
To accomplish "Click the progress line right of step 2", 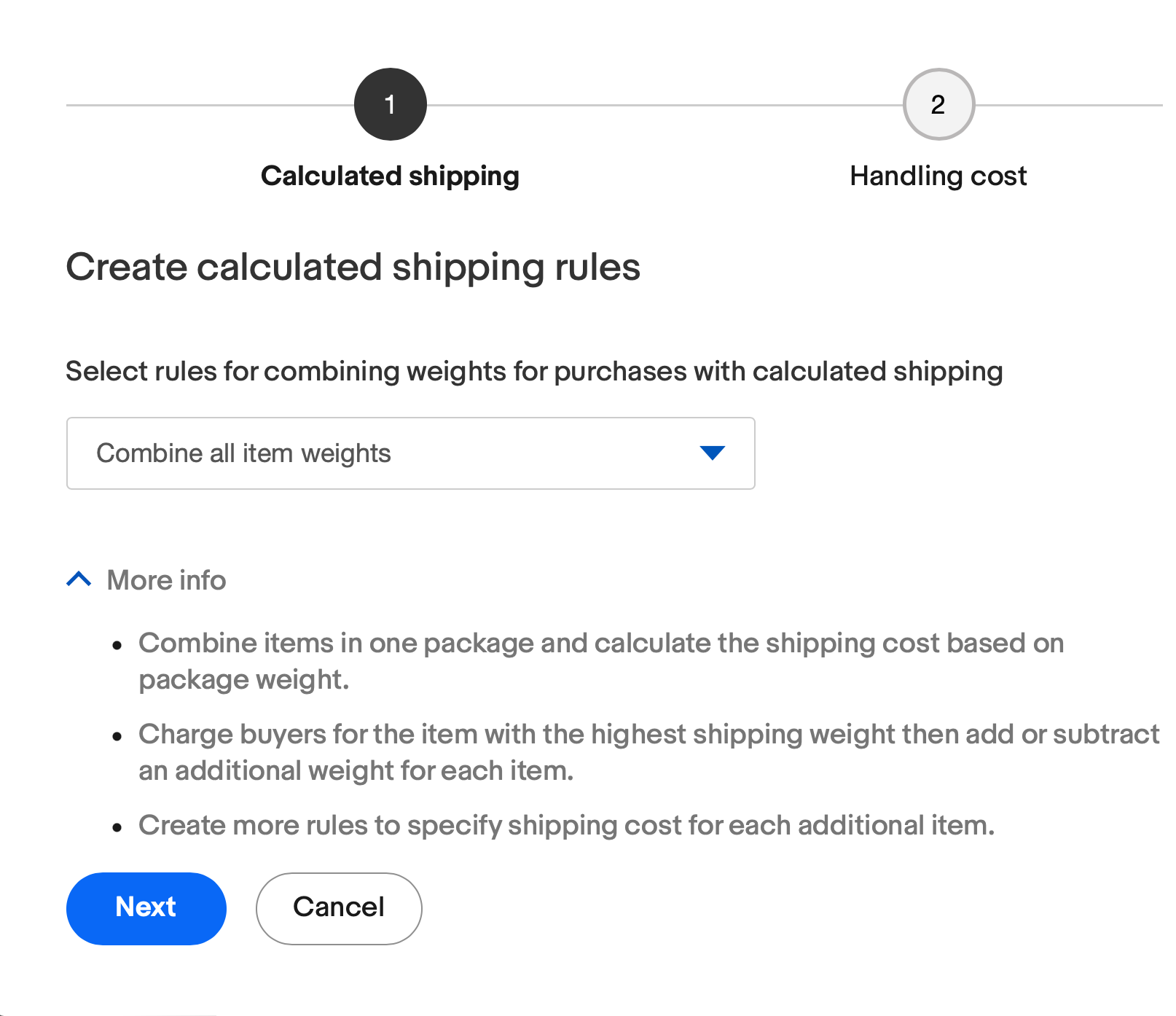I will click(x=1067, y=105).
